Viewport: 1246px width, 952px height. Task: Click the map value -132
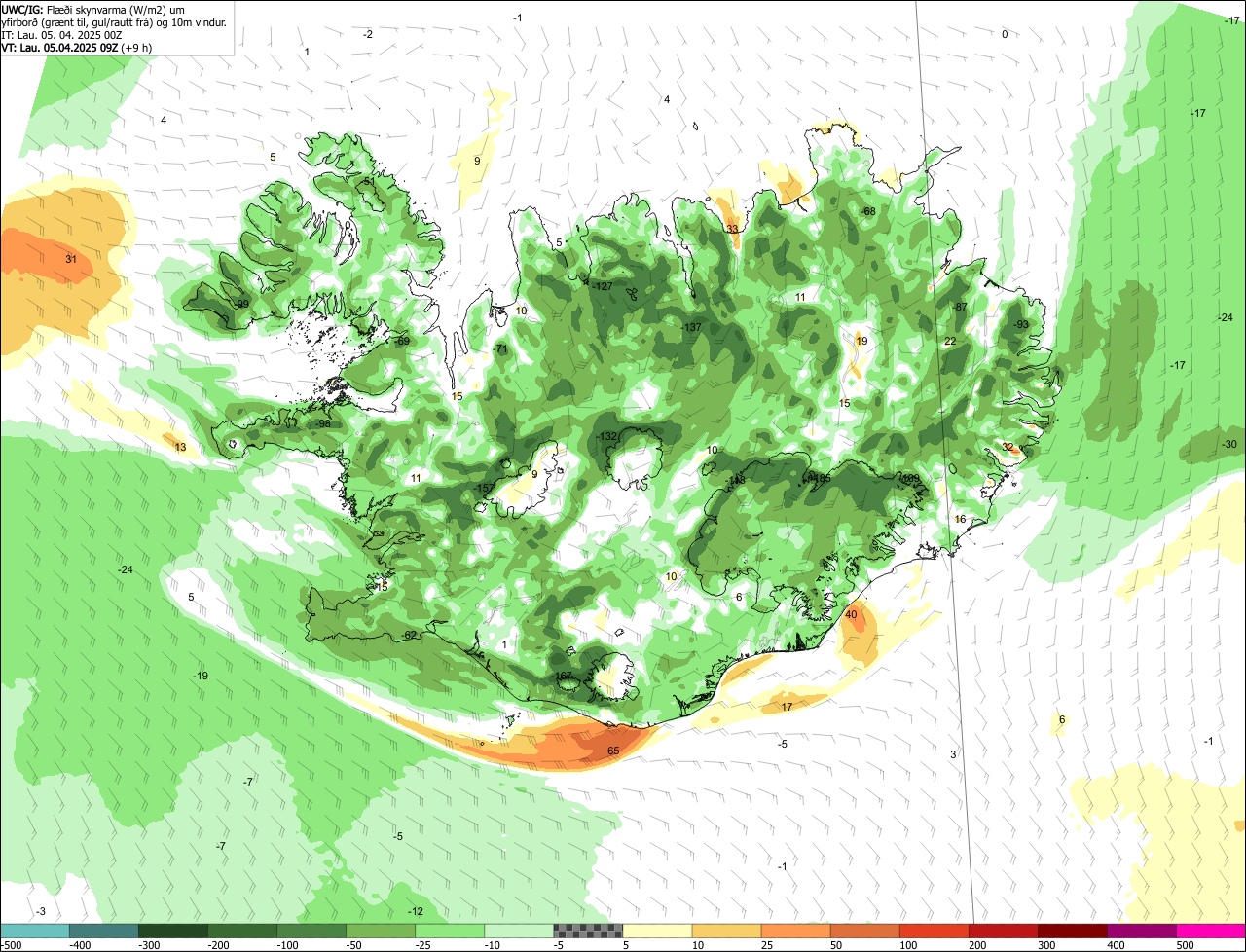[x=608, y=436]
